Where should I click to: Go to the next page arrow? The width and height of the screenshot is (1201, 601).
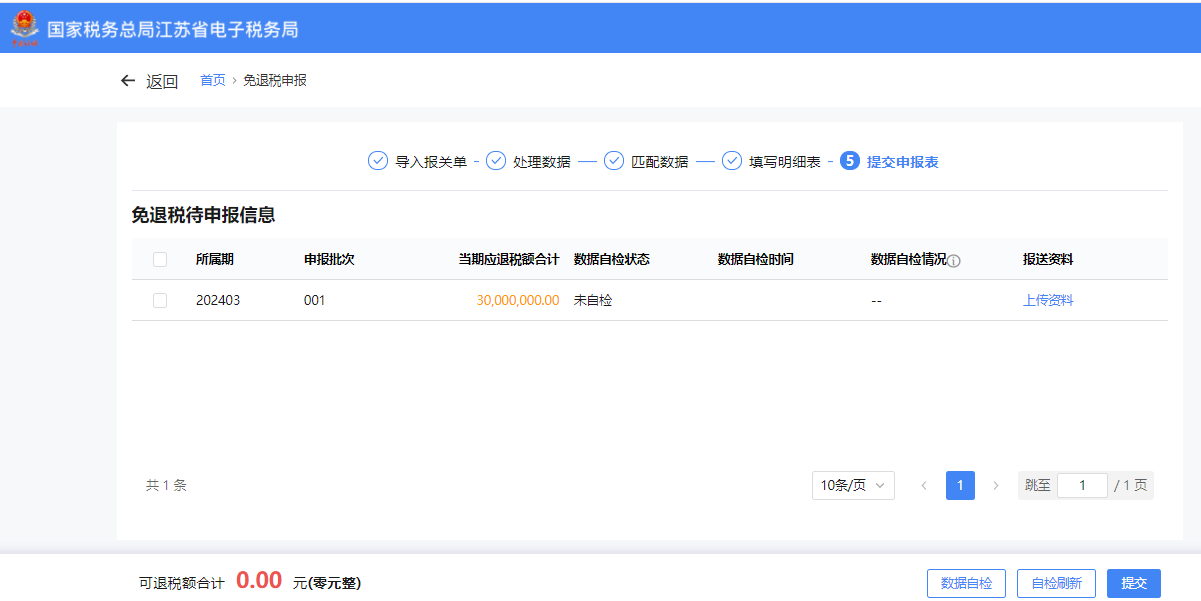coord(995,485)
